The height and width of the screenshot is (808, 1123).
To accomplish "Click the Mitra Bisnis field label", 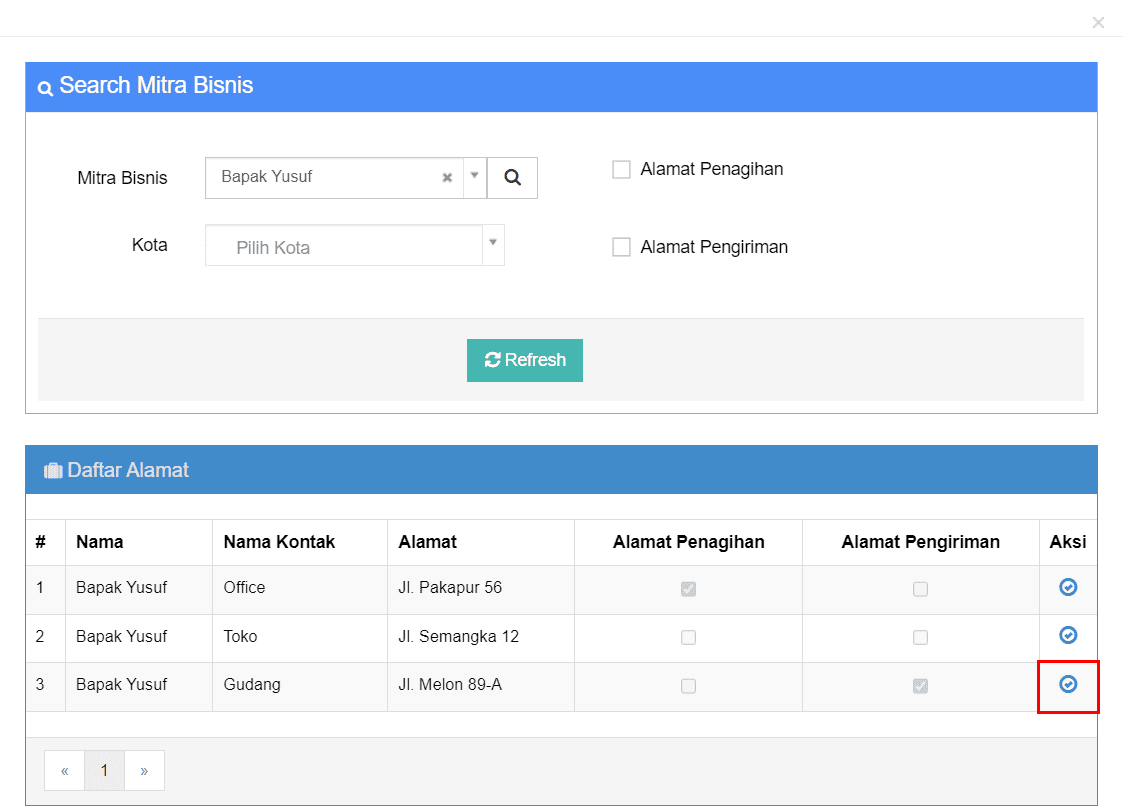I will [122, 178].
